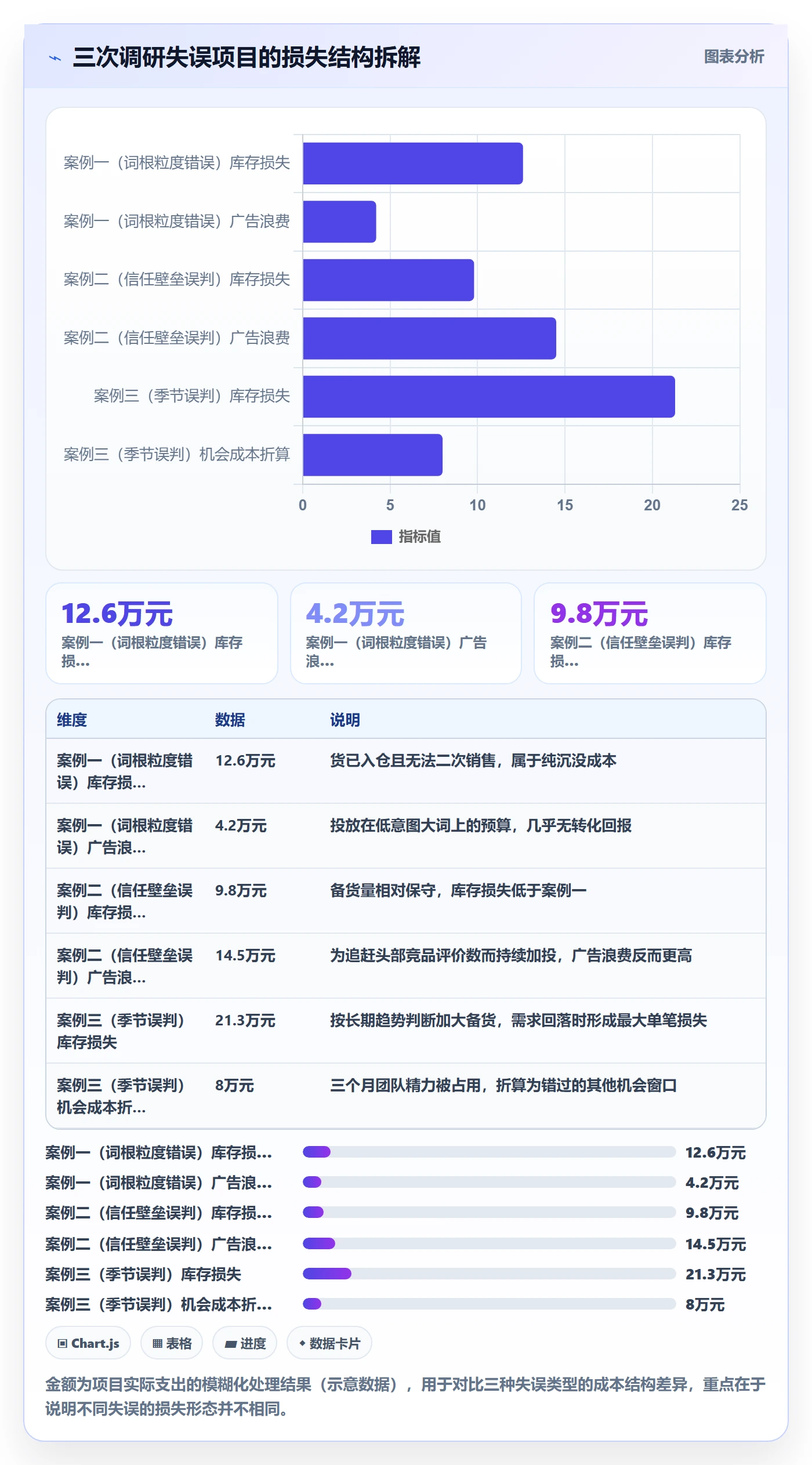Screen dimensions: 812x1465
Task: Select the 数据卡片 tag
Action: tap(329, 1343)
